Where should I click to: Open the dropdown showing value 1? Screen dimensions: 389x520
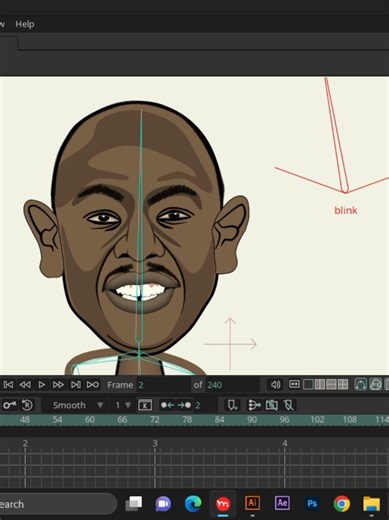pyautogui.click(x=123, y=405)
